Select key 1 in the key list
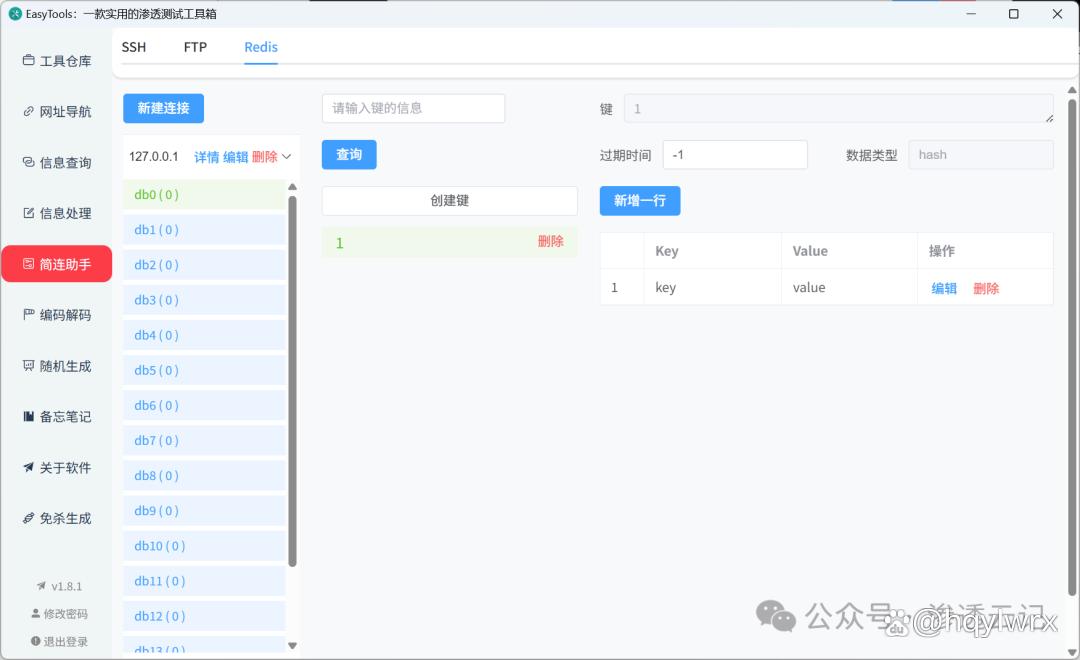This screenshot has width=1080, height=660. click(x=450, y=243)
